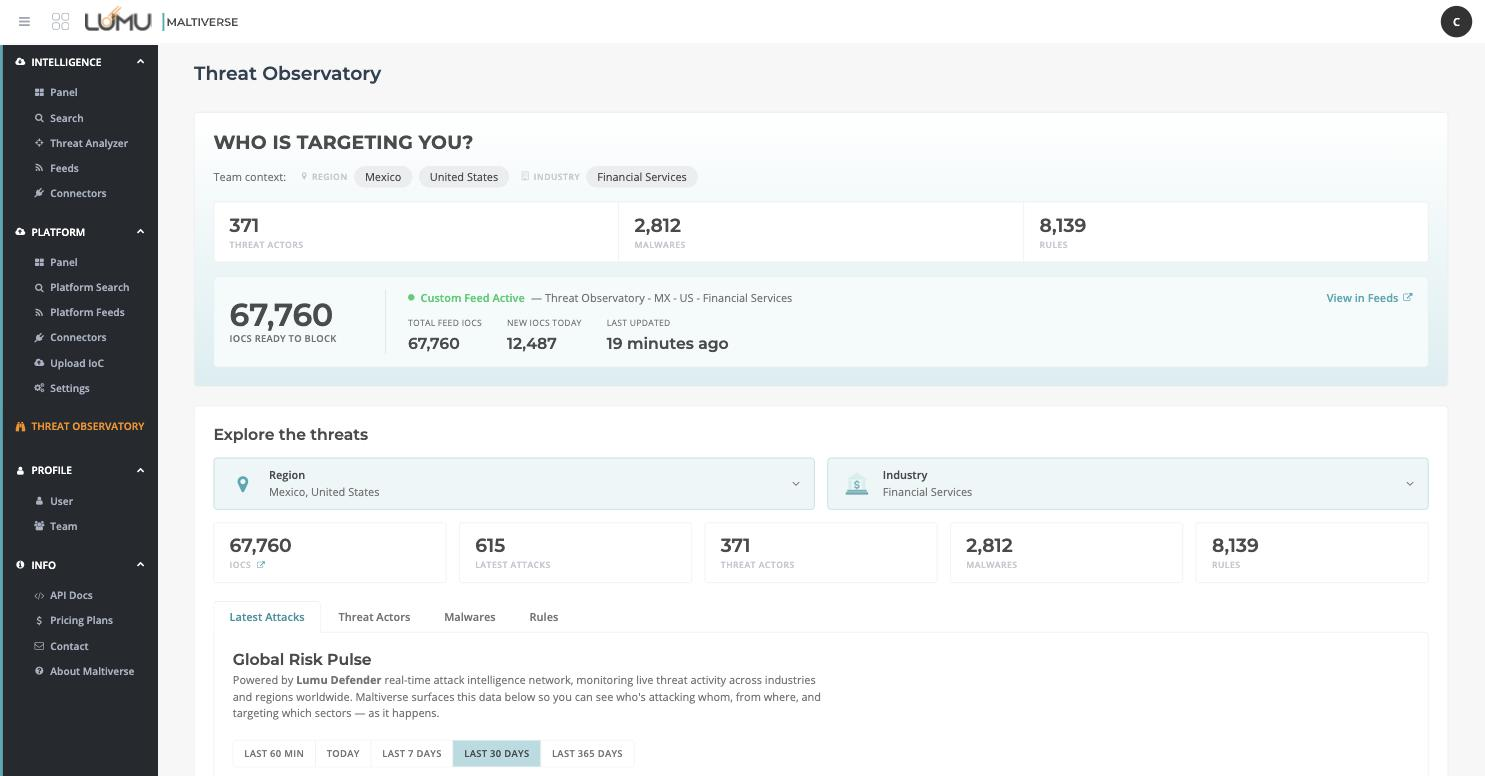Image resolution: width=1485 pixels, height=776 pixels.
Task: Open the About Maltiverse link
Action: [x=92, y=671]
